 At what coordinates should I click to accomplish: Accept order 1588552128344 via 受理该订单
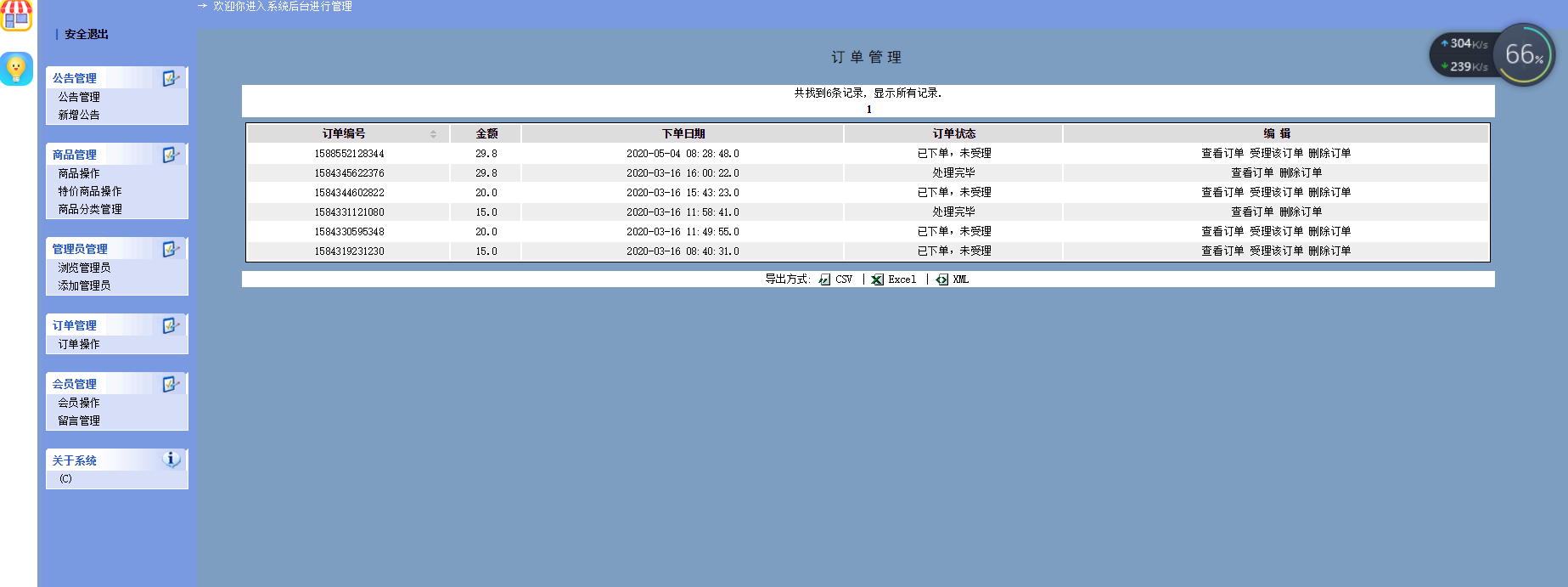(x=1276, y=154)
